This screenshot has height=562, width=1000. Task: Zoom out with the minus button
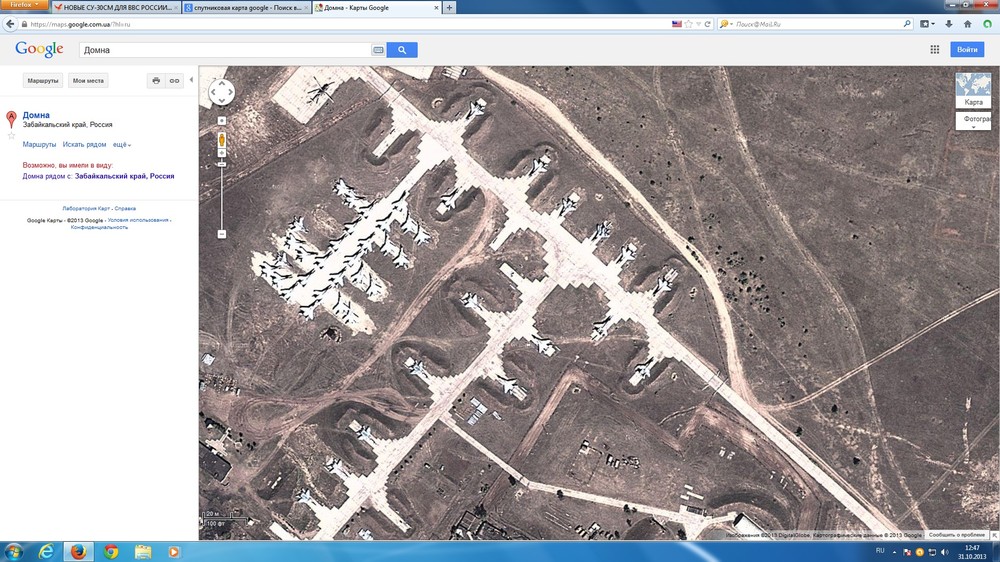221,234
